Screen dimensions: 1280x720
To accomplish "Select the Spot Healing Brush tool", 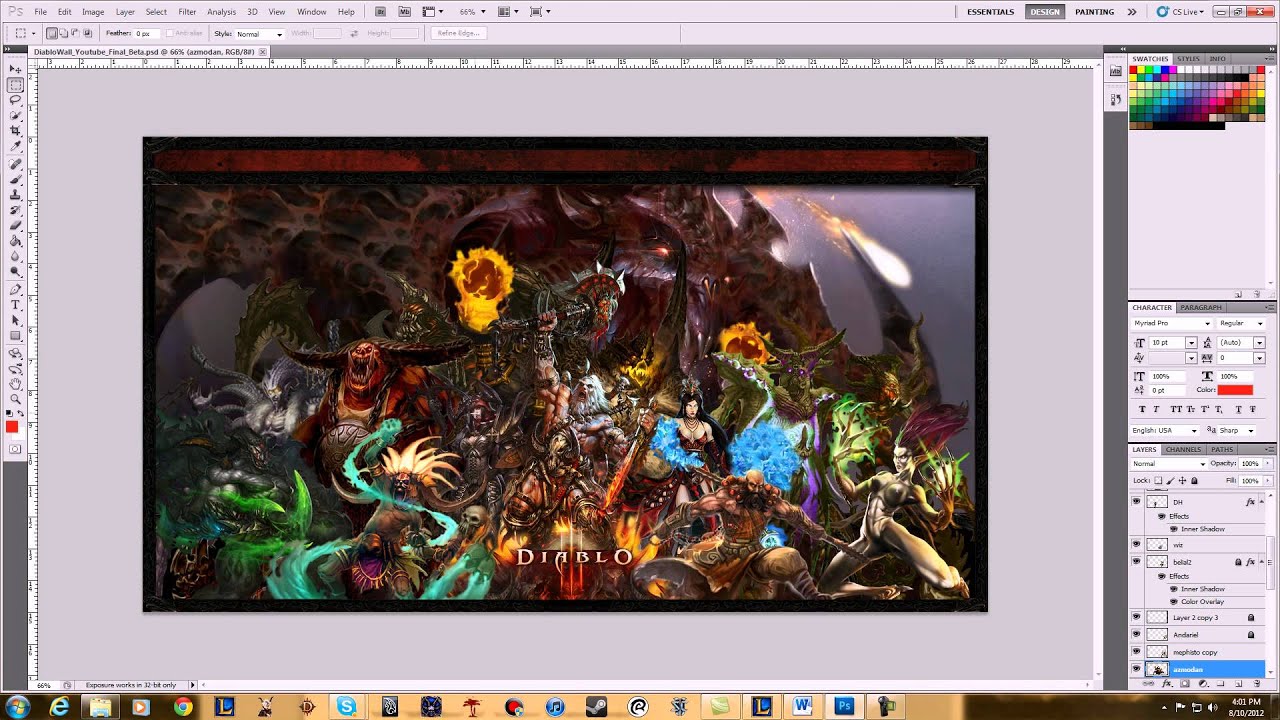I will point(15,164).
